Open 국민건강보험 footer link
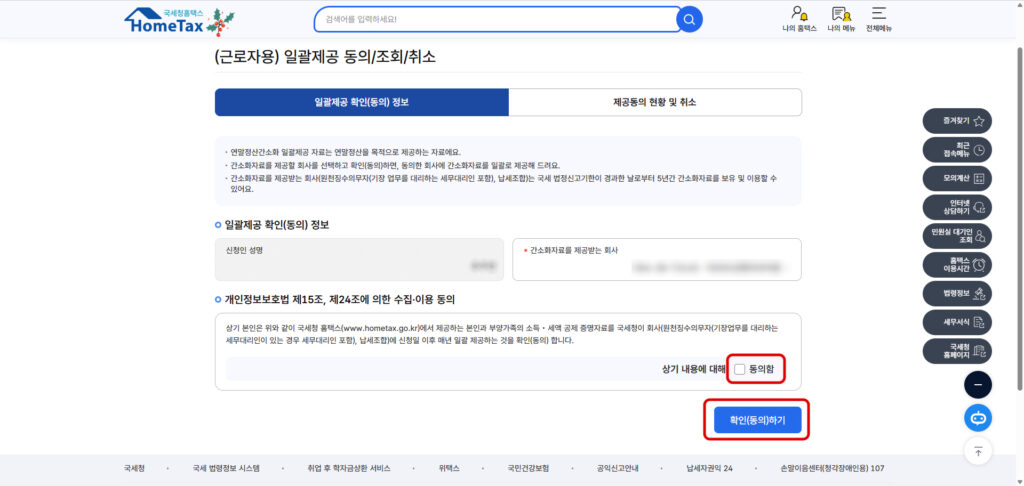 coord(528,468)
